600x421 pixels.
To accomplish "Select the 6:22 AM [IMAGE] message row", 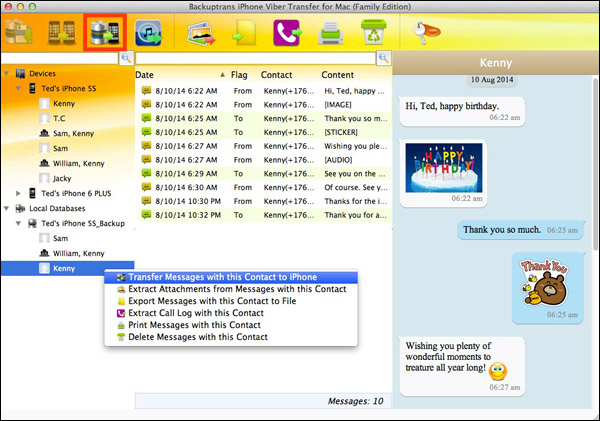I will [264, 104].
